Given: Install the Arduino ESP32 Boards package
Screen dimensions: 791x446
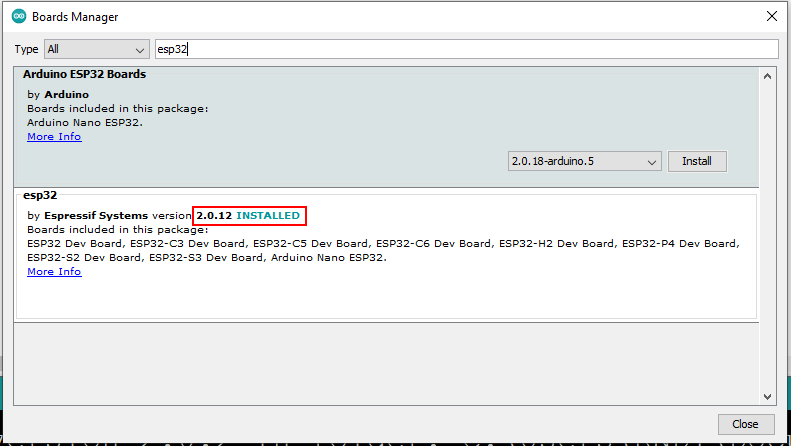Looking at the screenshot, I should [x=698, y=161].
